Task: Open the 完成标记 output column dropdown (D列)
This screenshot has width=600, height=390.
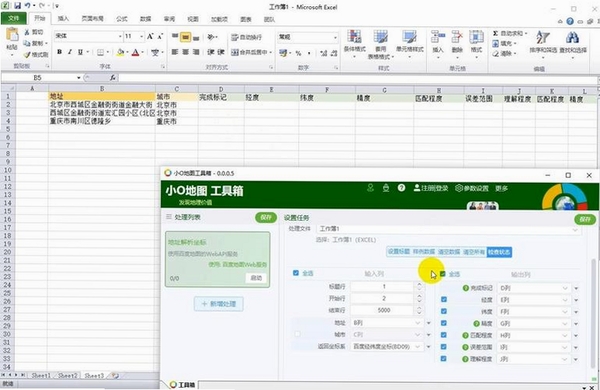Action: 534,288
